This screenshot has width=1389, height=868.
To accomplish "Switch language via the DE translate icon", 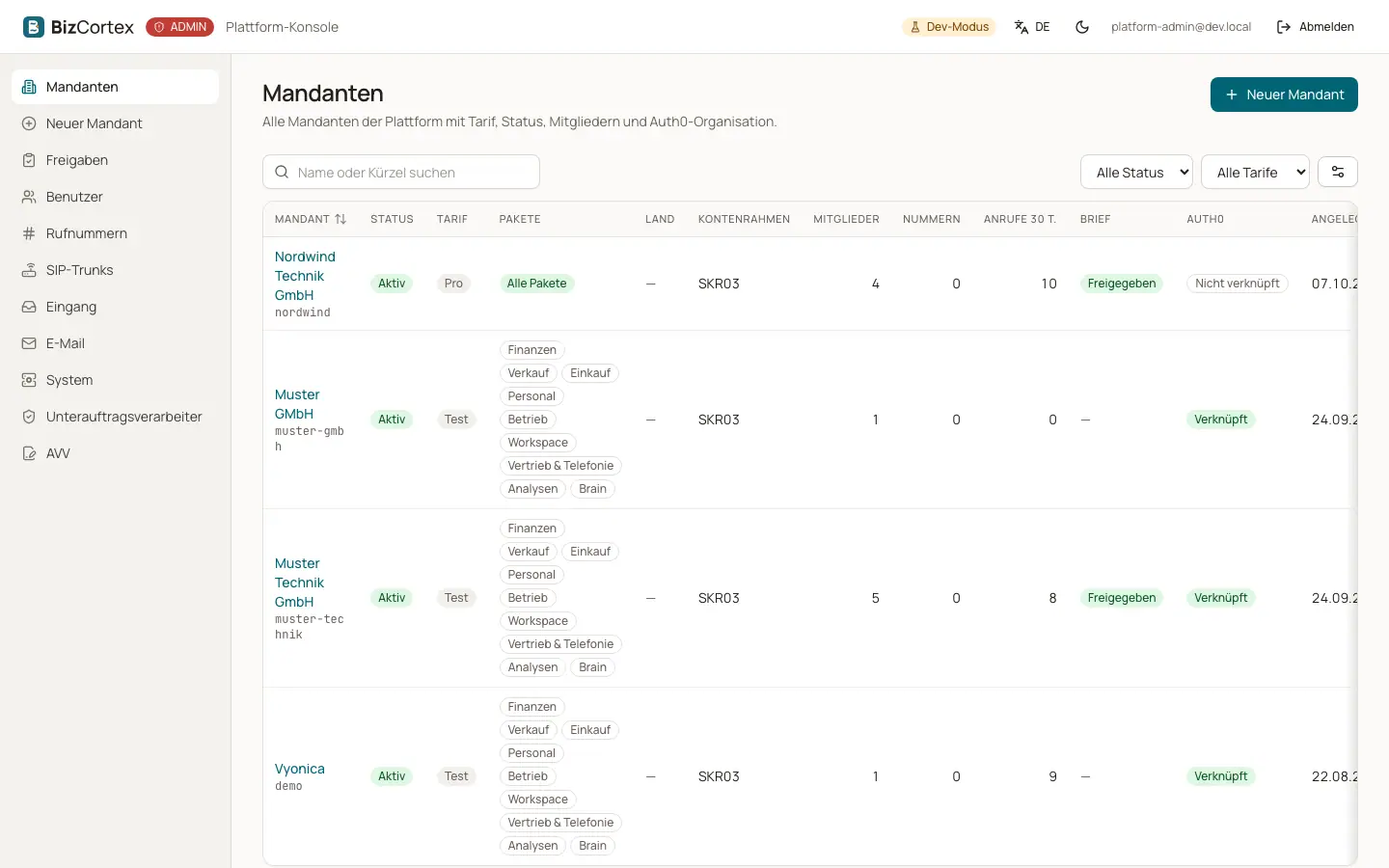I will point(1032,27).
